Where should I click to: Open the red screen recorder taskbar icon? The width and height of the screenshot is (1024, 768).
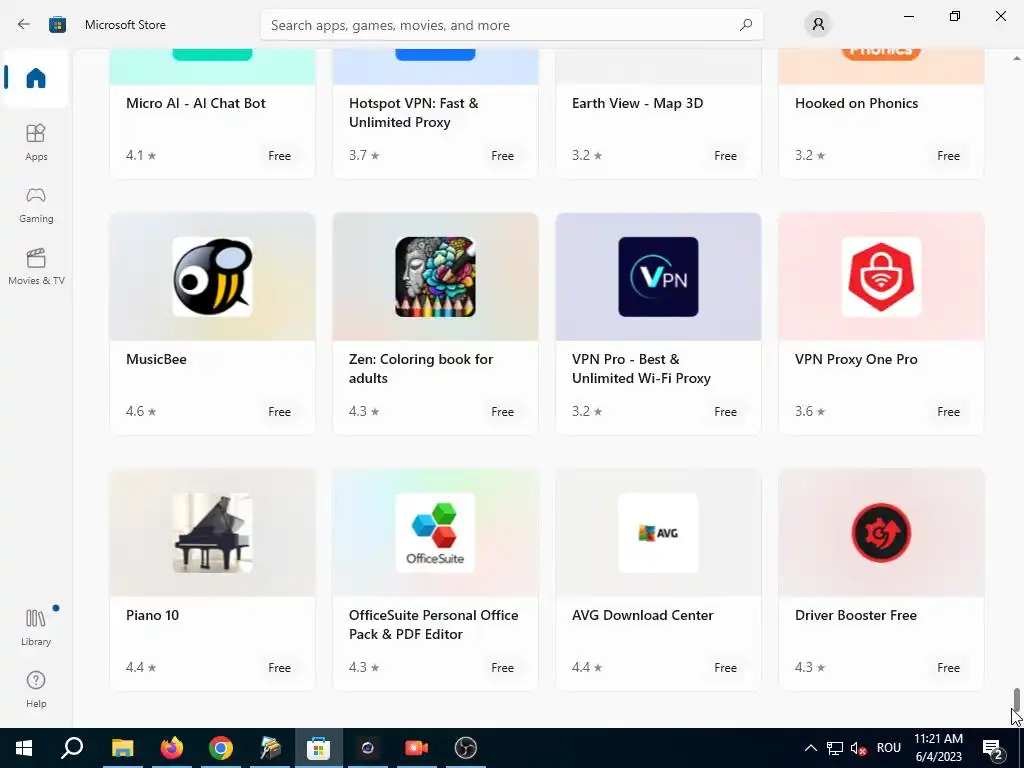(417, 748)
